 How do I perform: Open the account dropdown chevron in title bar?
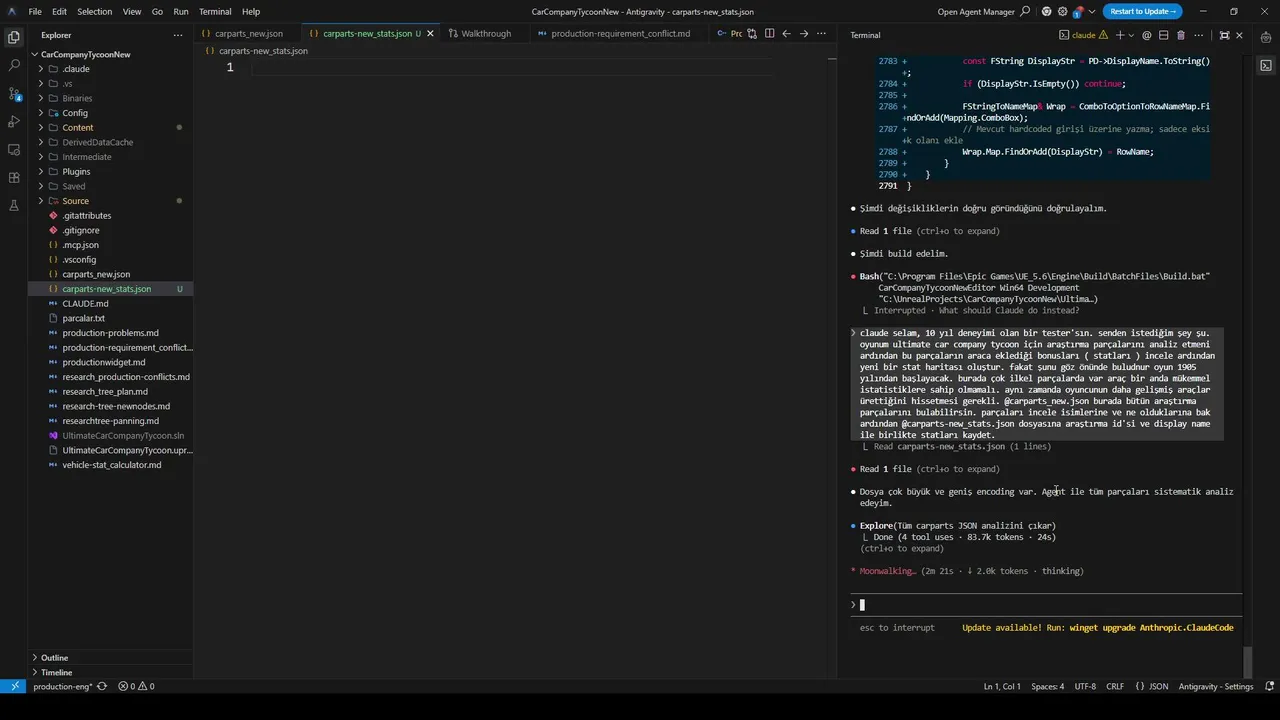pyautogui.click(x=1092, y=11)
